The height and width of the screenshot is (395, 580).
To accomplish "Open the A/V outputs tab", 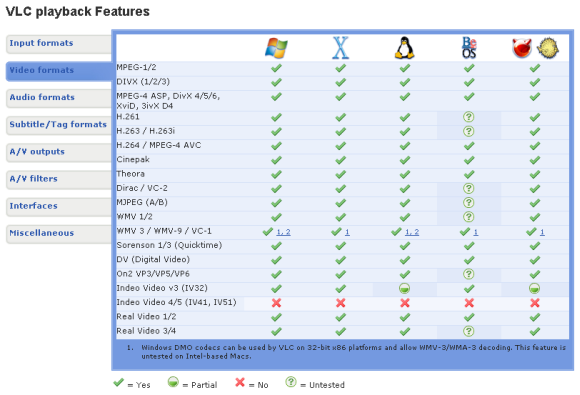I will pyautogui.click(x=58, y=152).
